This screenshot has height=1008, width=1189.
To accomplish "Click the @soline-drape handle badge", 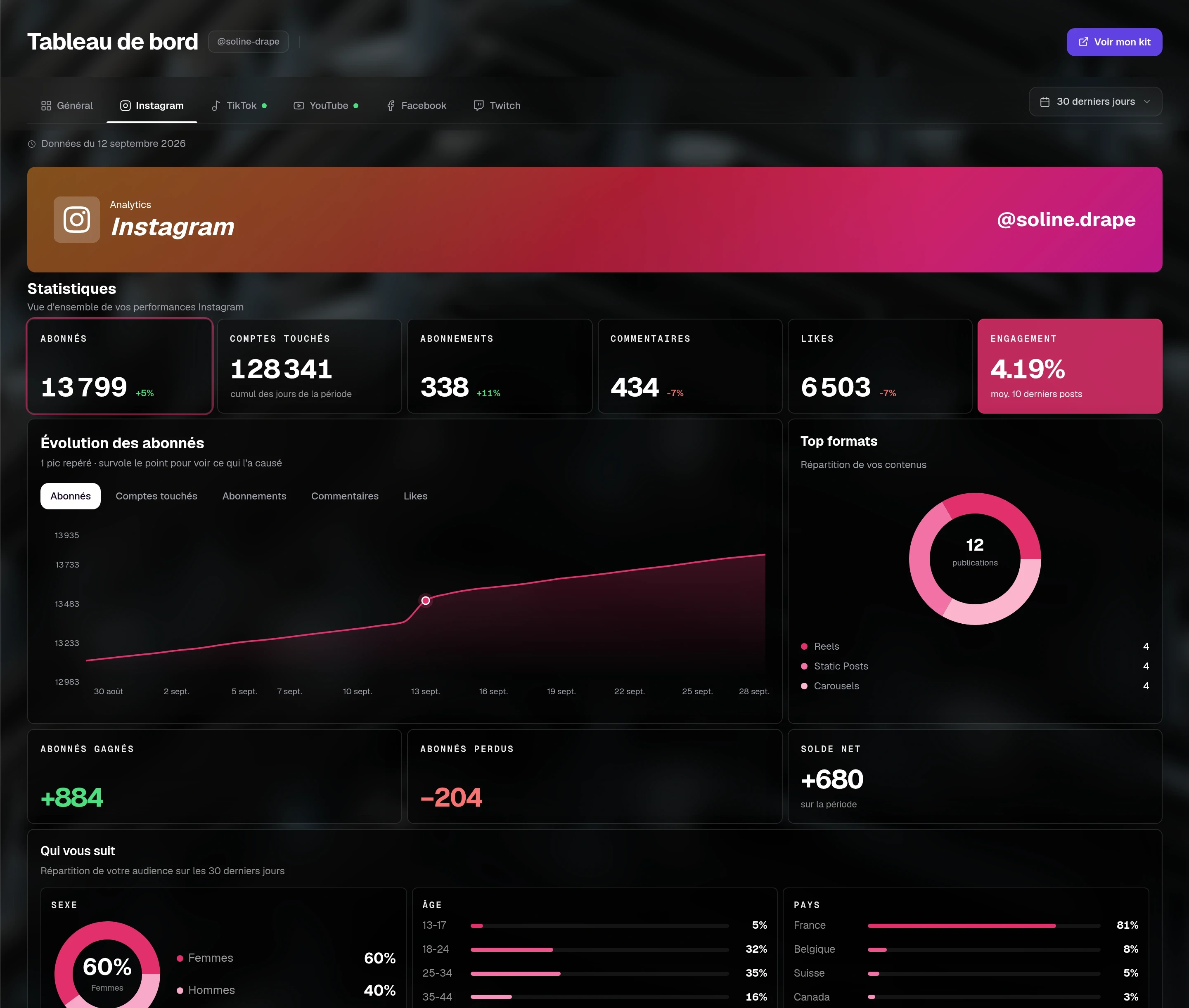I will (x=248, y=42).
